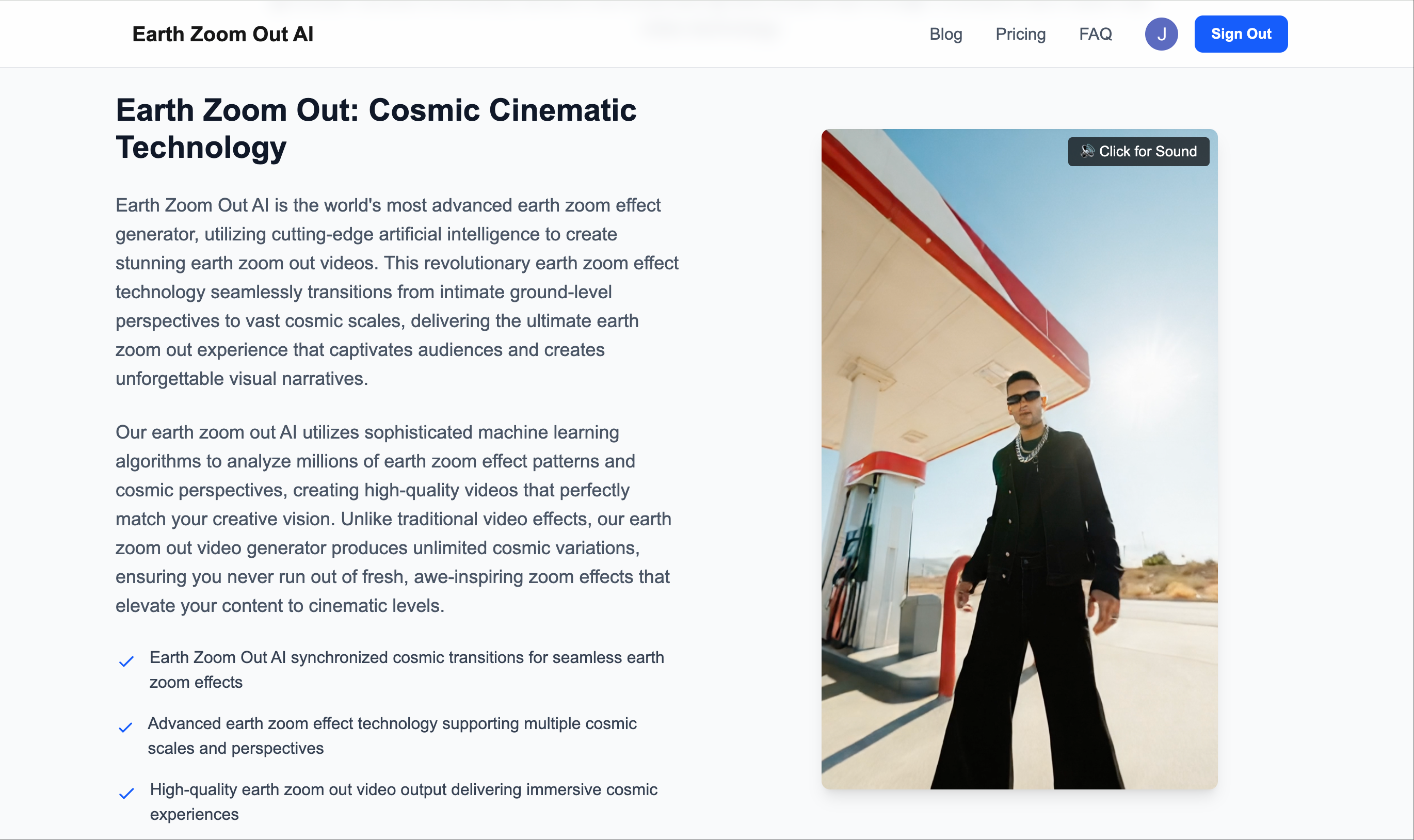1414x840 pixels.
Task: Open the Blog page
Action: [945, 34]
